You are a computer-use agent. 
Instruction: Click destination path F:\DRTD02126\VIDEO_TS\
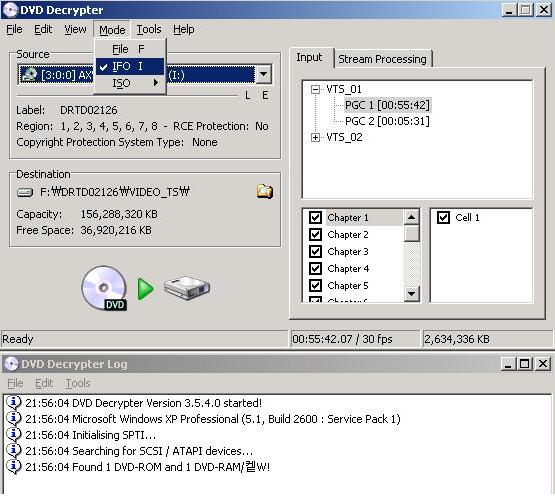point(115,192)
